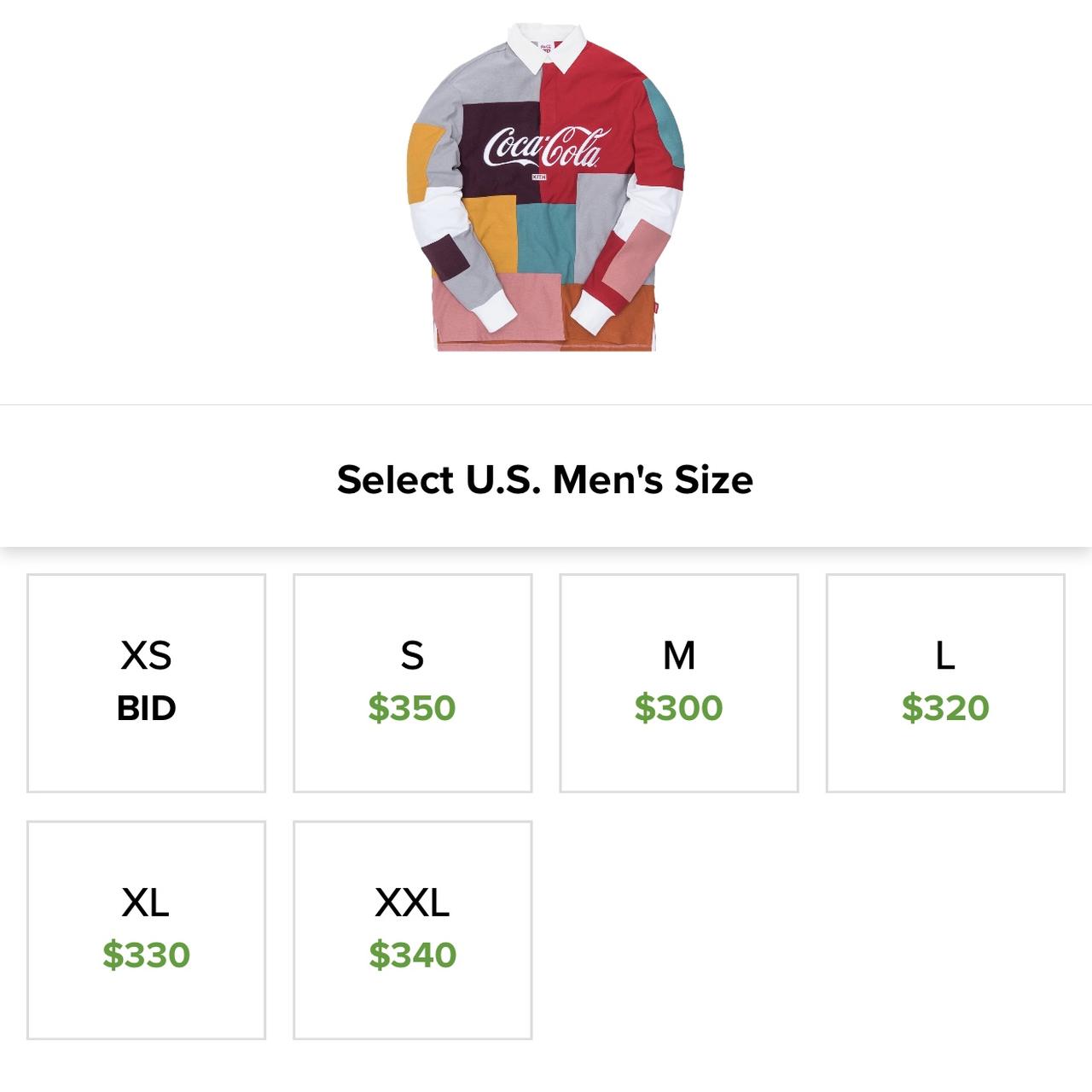Click the $300 price for Medium
Viewport: 1092px width, 1092px height.
click(x=679, y=708)
